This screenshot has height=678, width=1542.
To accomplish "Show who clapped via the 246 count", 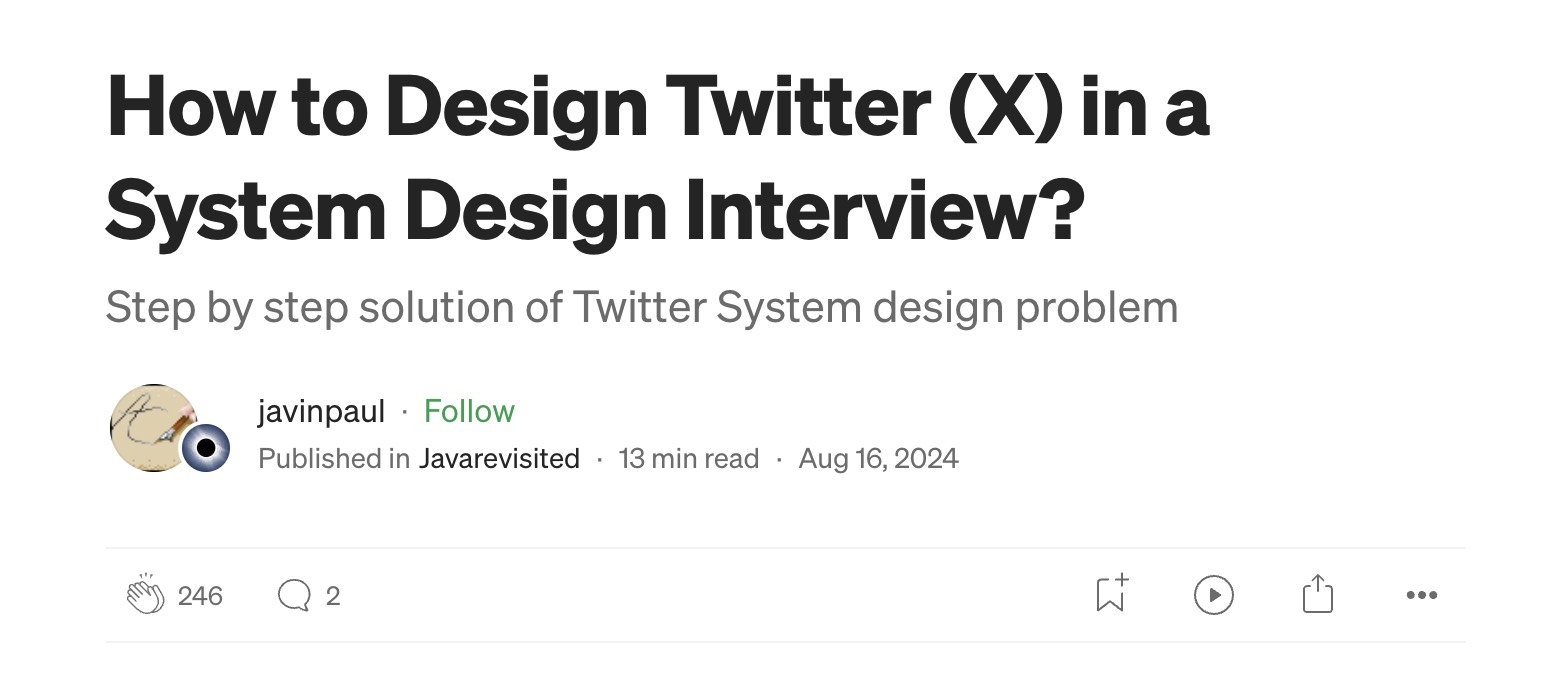I will point(200,596).
